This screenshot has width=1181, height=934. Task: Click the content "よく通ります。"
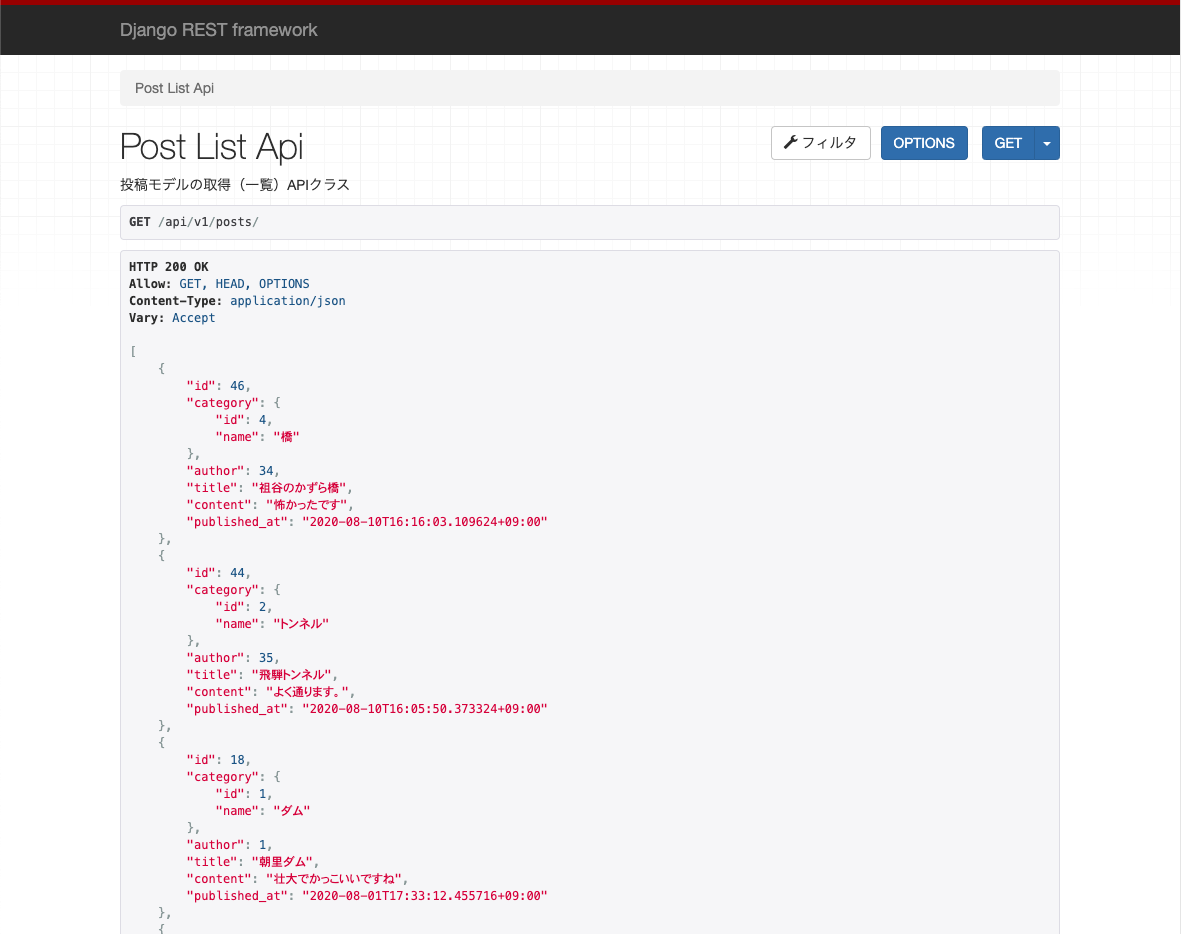click(x=307, y=691)
